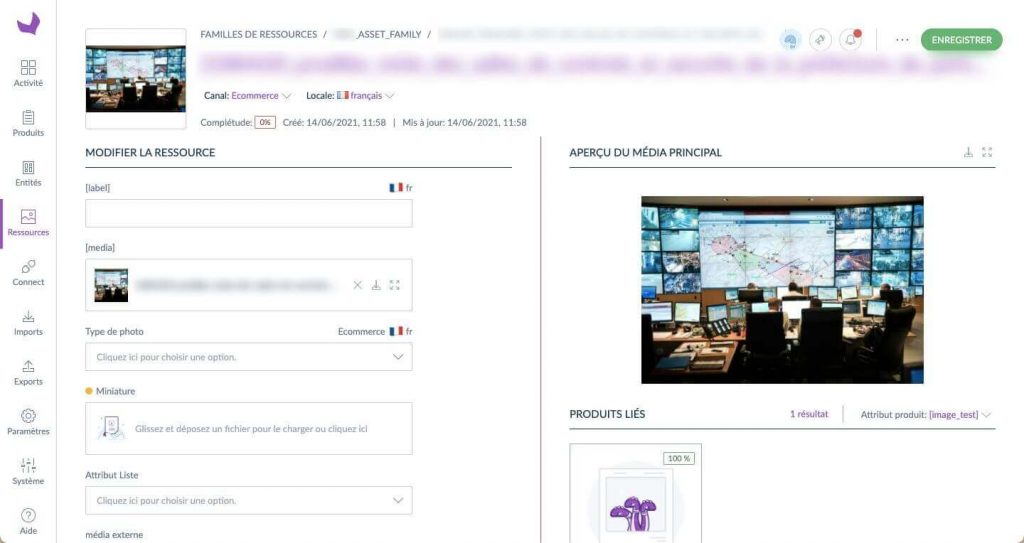Open the announcements megaphone icon
The width and height of the screenshot is (1024, 543).
click(x=820, y=40)
